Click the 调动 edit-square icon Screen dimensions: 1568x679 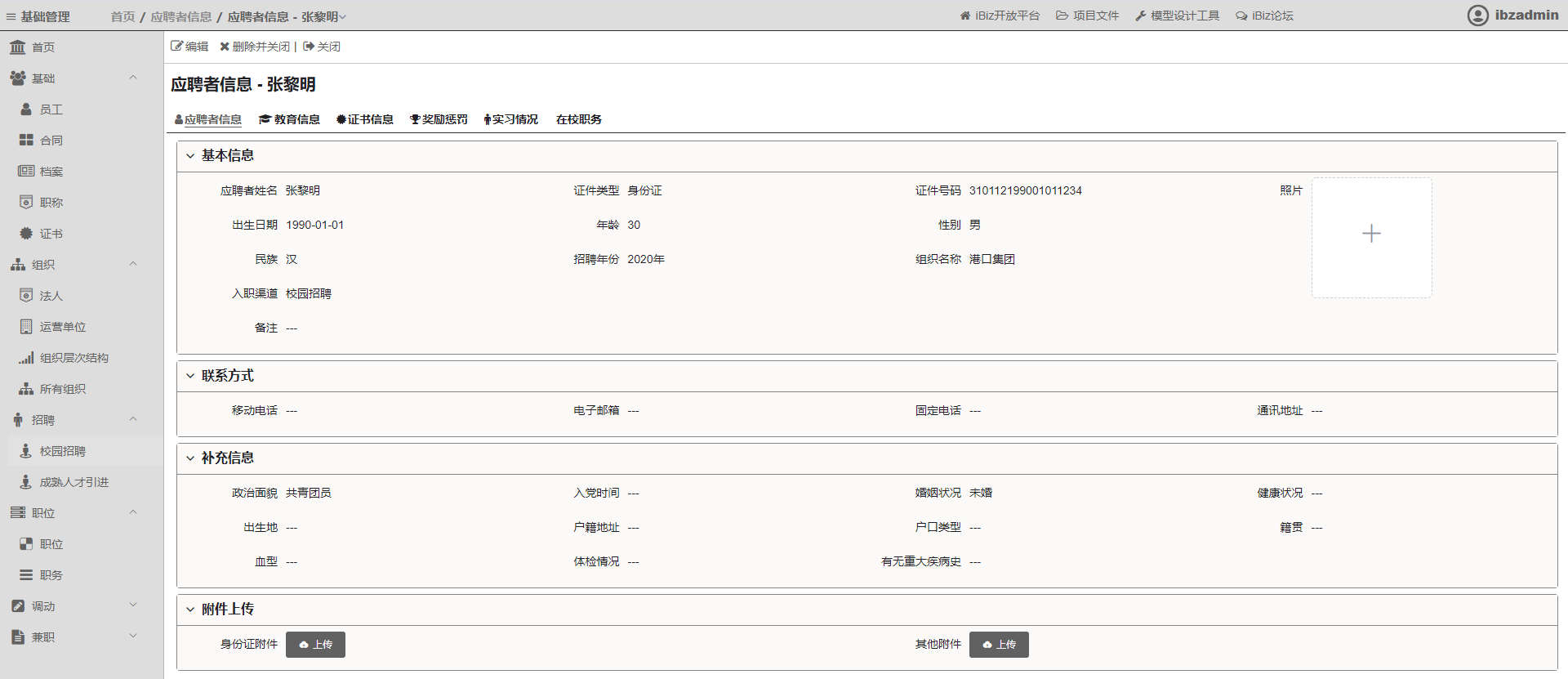18,606
